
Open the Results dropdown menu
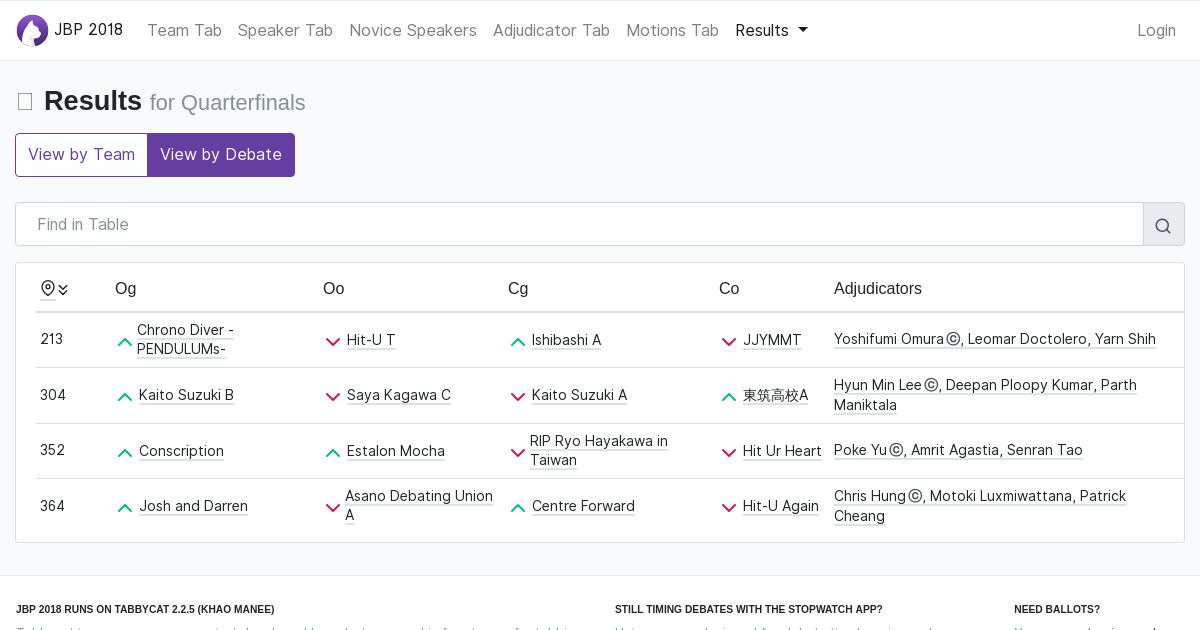point(771,31)
